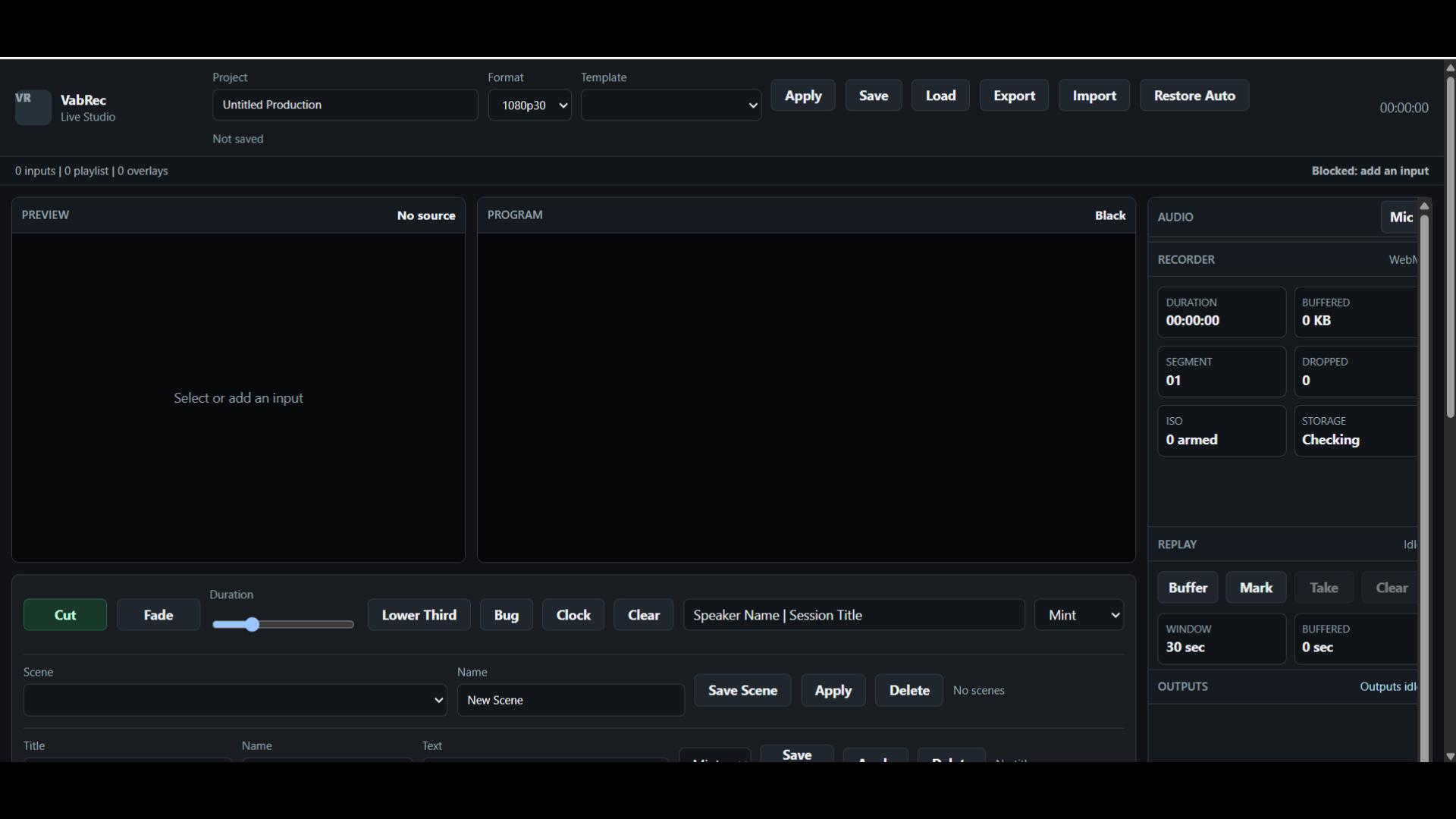Click the recorder DURATION 00:00:00 cell

click(1222, 312)
